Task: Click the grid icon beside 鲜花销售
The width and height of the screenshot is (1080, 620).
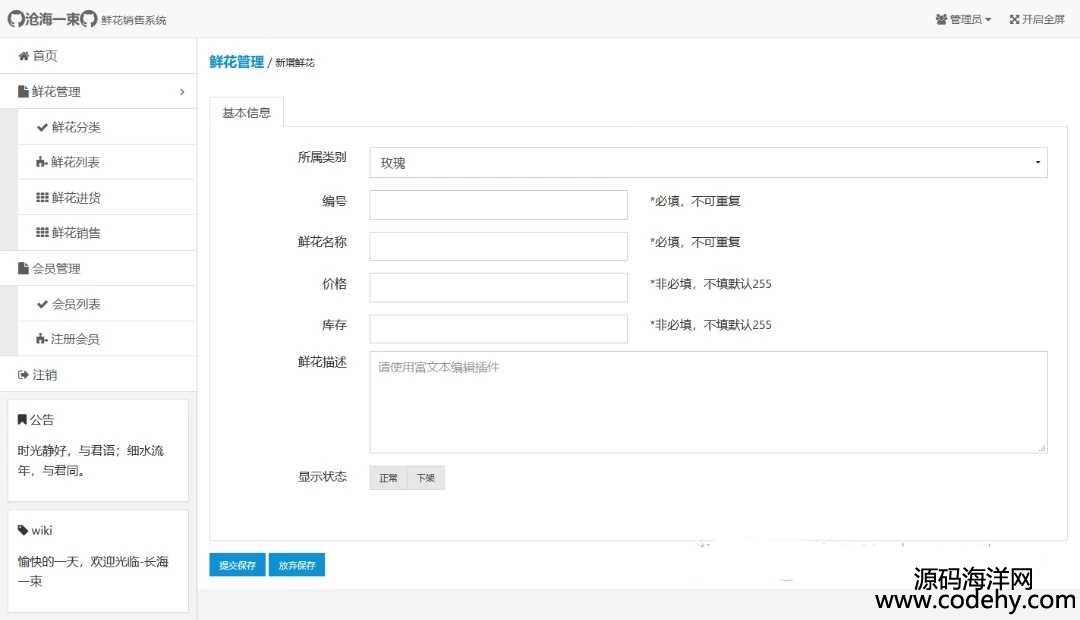Action: pos(42,233)
